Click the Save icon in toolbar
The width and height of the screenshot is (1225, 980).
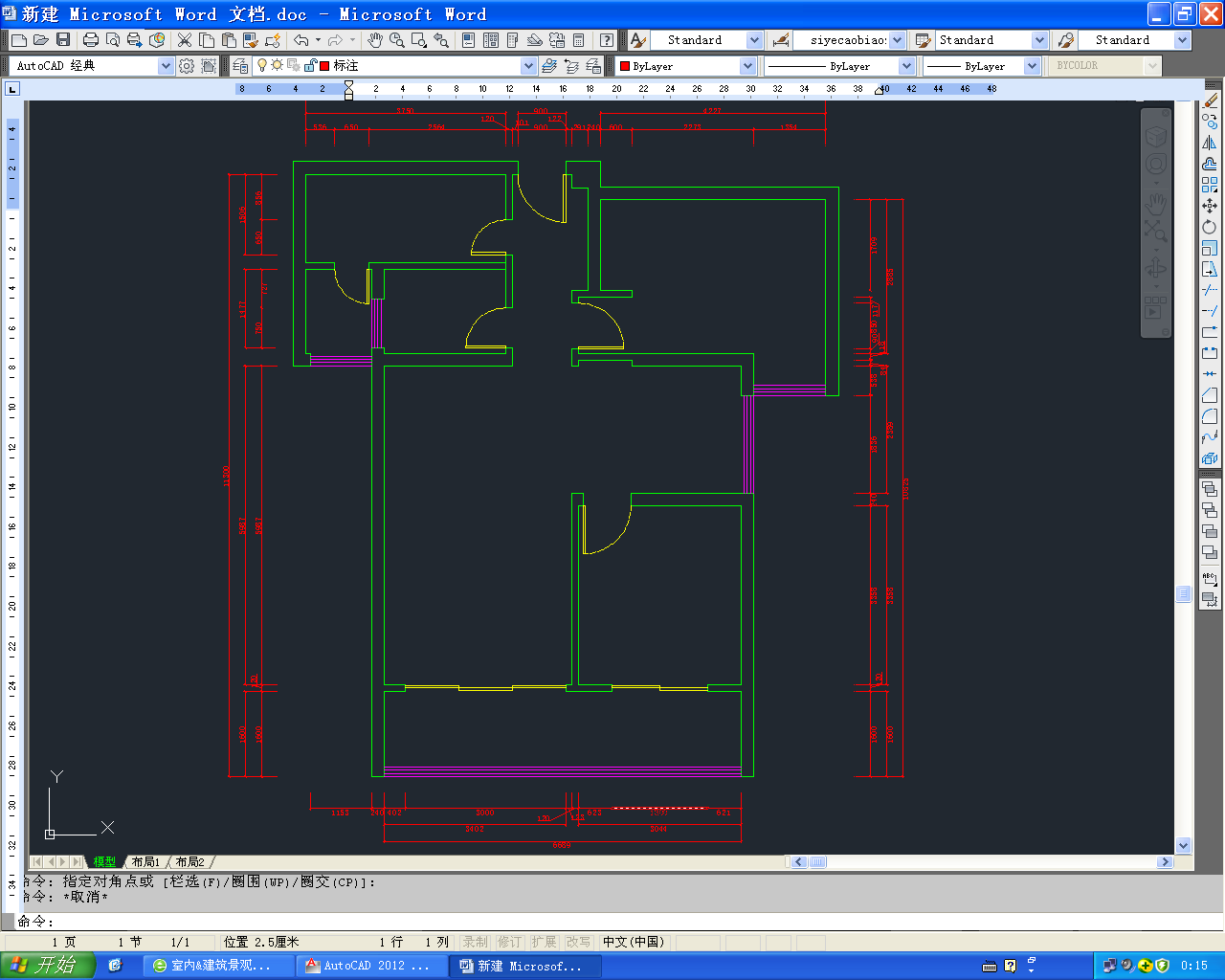(63, 40)
